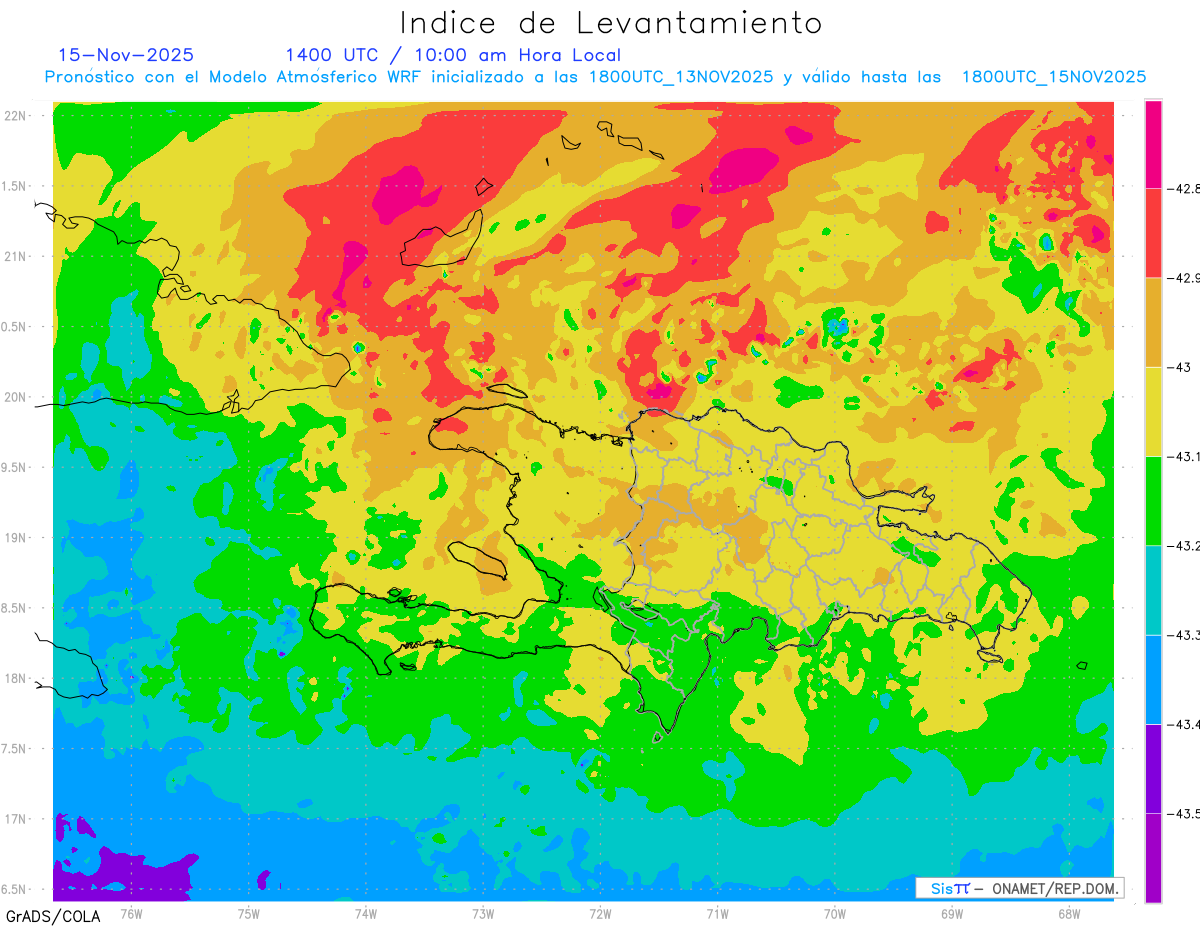Click the -43.2 colorbar label
The width and height of the screenshot is (1200, 927).
pyautogui.click(x=1183, y=545)
